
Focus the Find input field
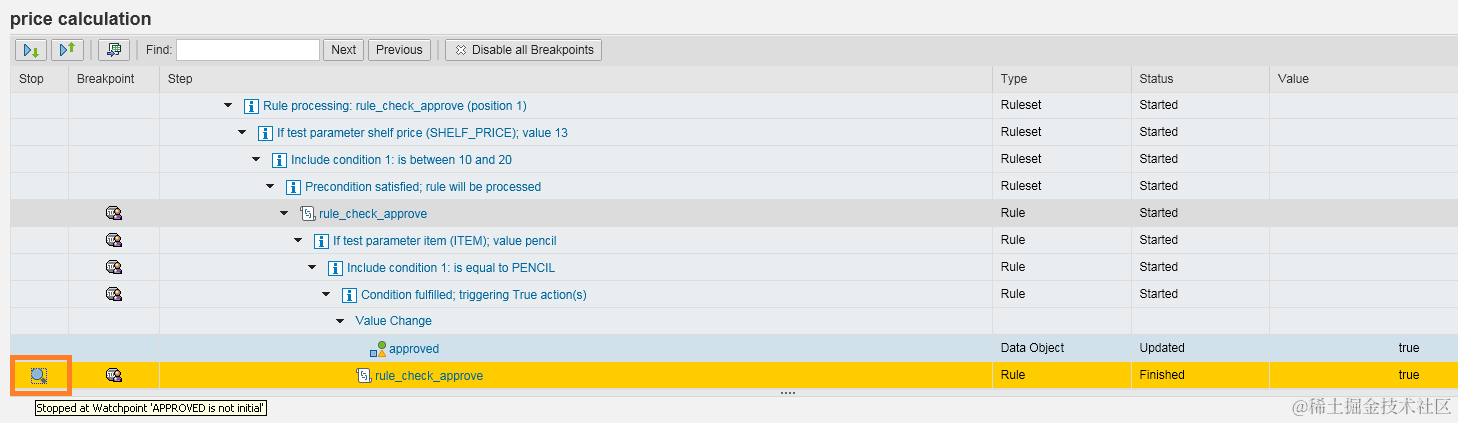248,50
